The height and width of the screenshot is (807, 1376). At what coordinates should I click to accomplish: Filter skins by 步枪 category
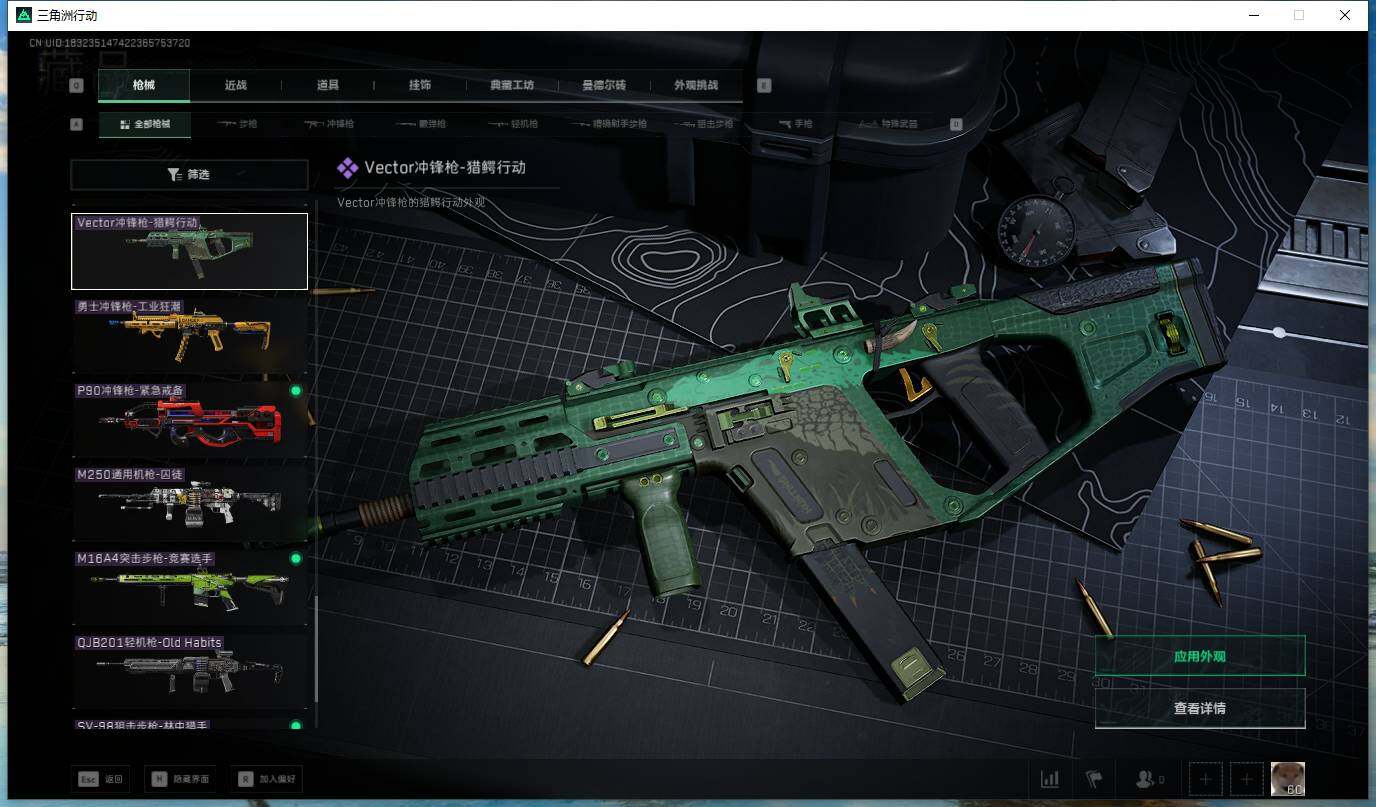[x=239, y=125]
